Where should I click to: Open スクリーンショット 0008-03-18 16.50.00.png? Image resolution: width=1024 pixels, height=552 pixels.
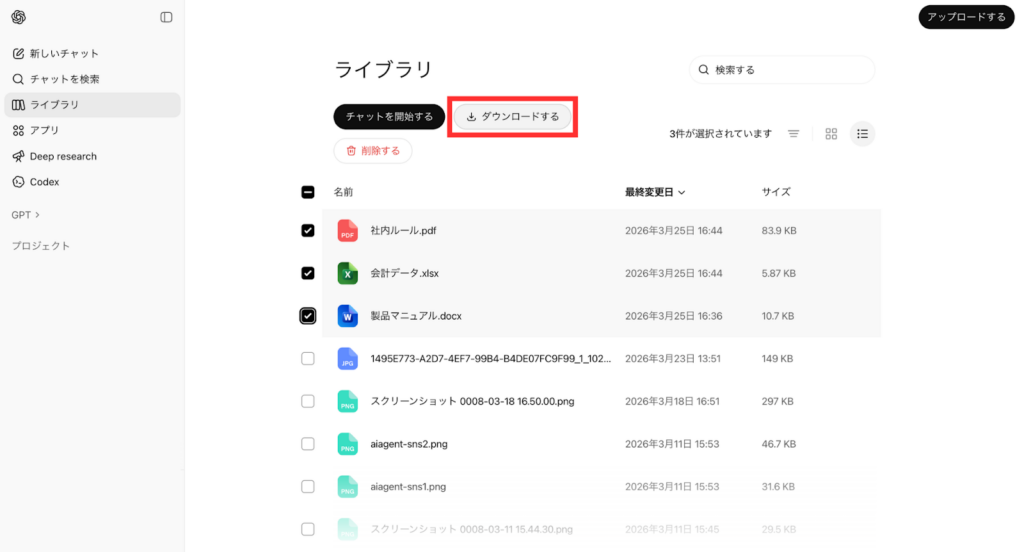point(472,401)
